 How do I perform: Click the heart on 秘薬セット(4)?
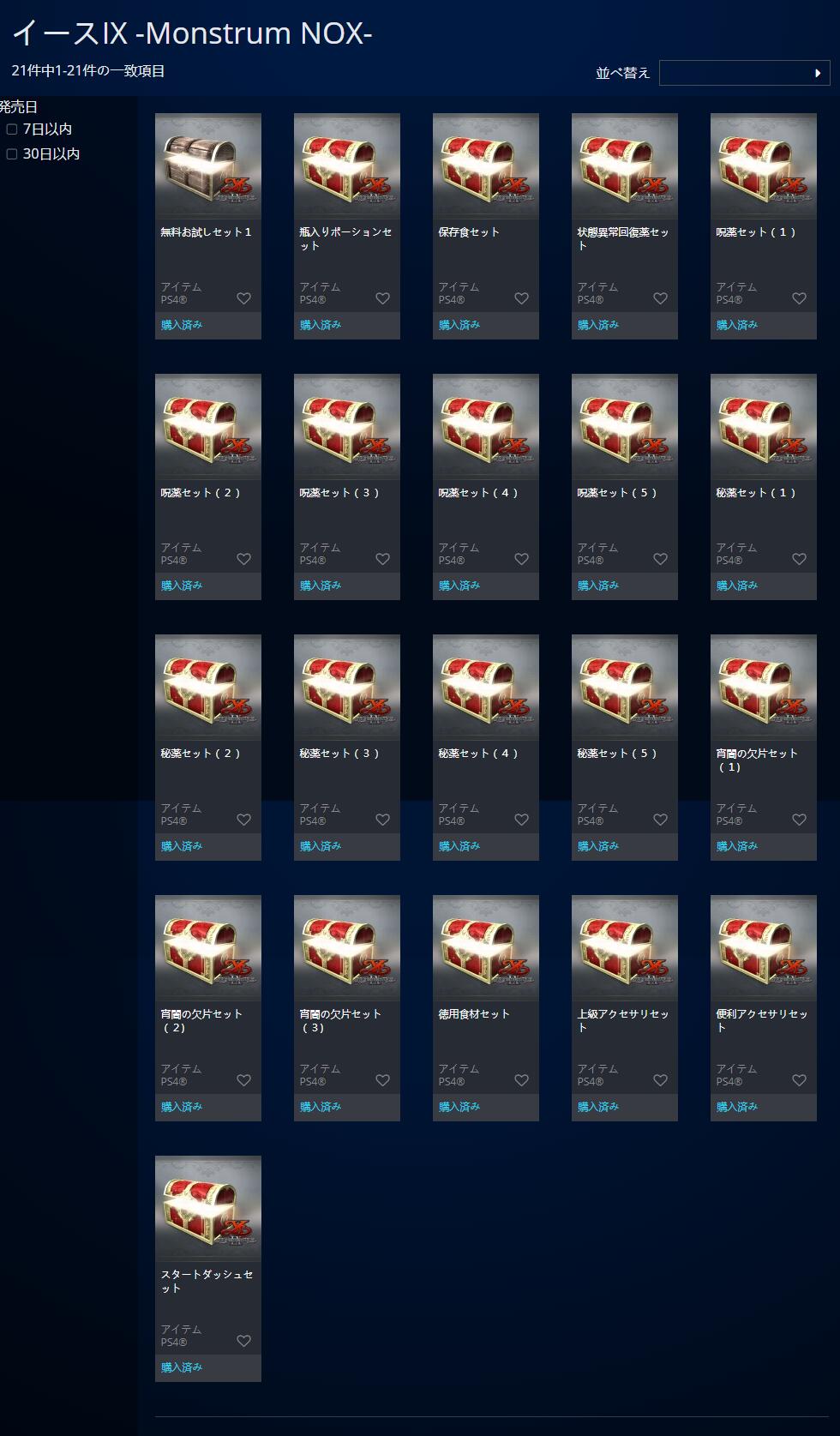[522, 820]
